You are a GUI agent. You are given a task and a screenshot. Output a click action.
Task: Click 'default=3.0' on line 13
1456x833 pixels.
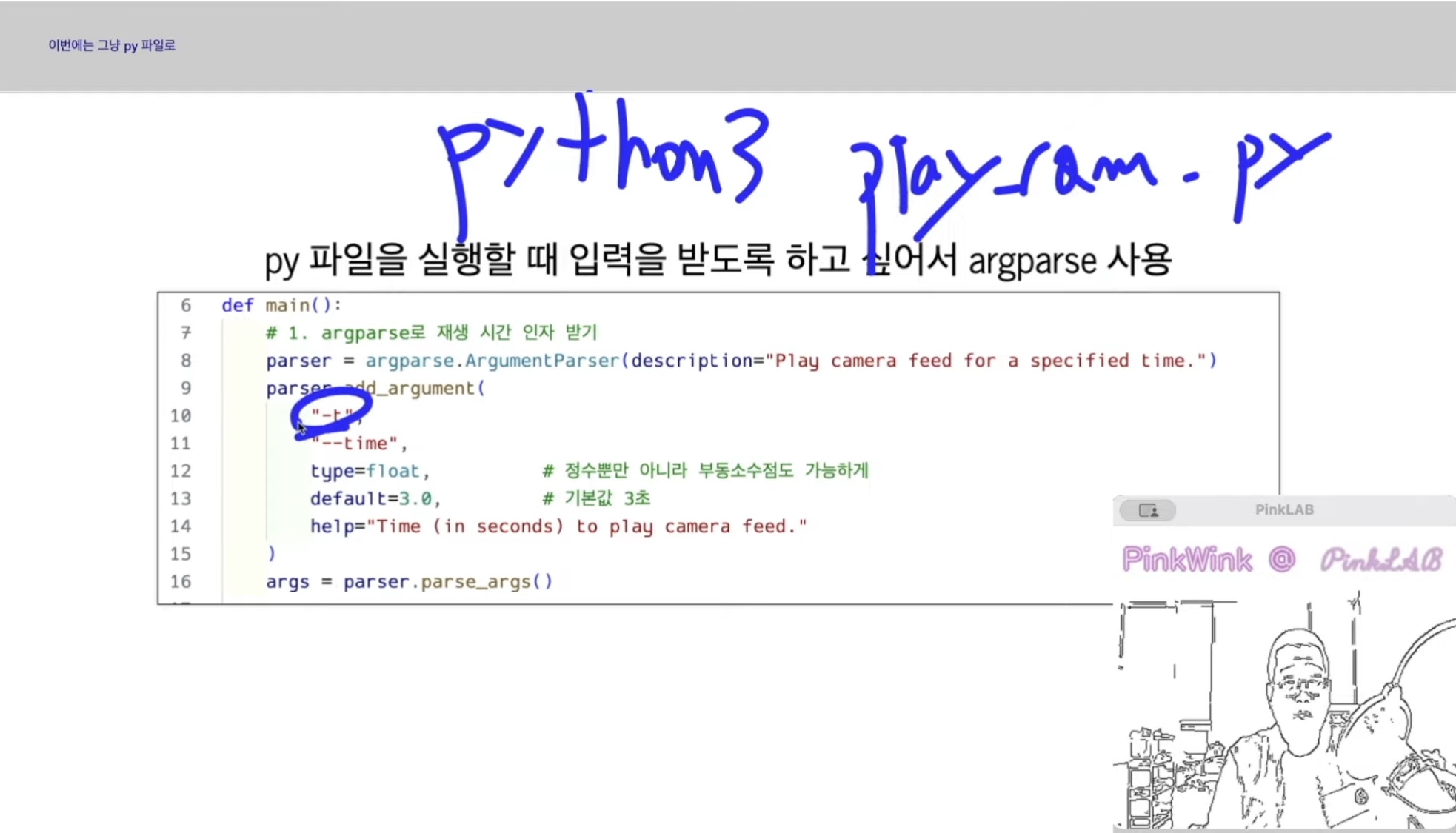click(x=371, y=499)
